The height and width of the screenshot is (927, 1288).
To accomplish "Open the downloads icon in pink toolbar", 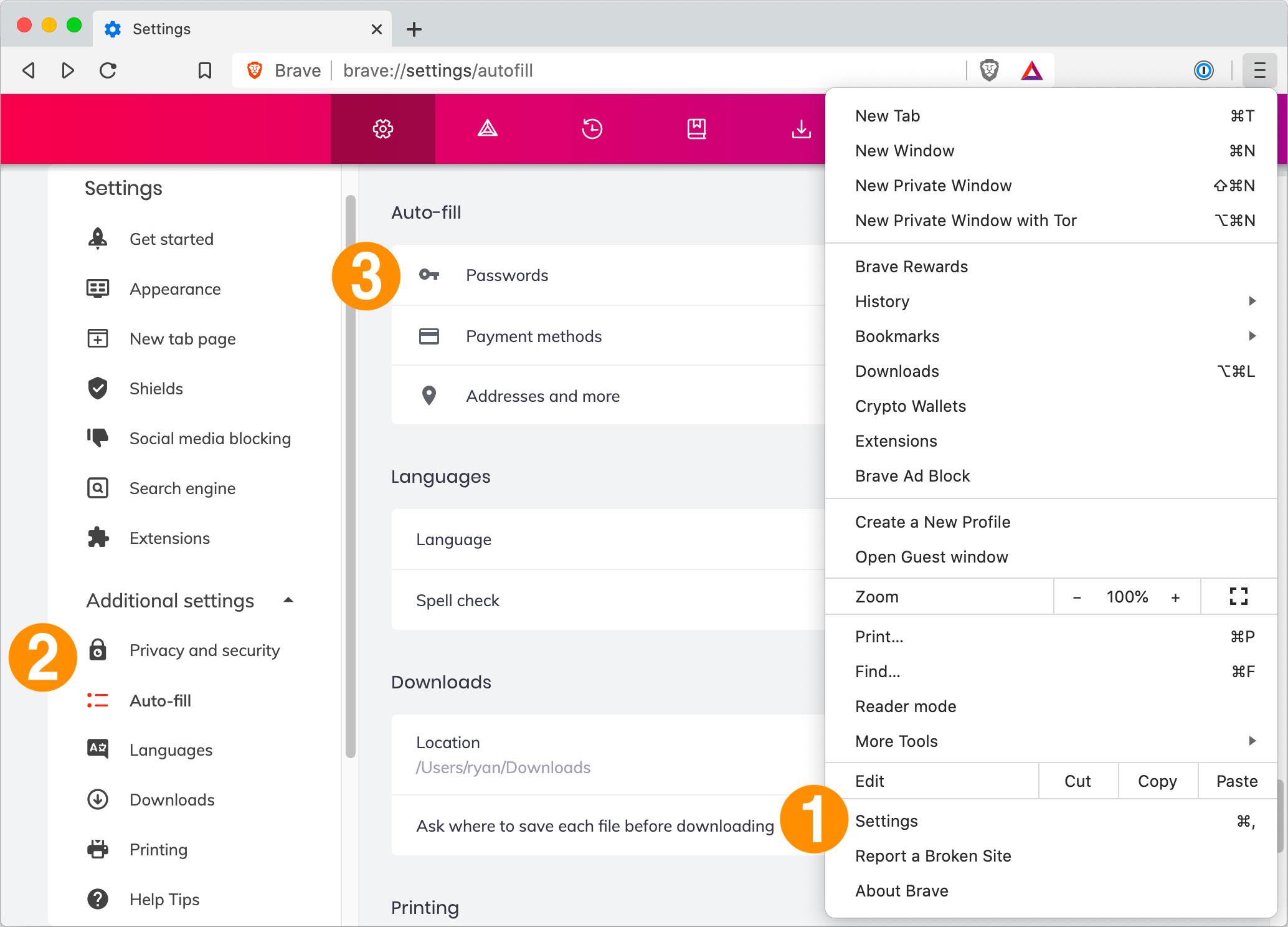I will tap(801, 129).
